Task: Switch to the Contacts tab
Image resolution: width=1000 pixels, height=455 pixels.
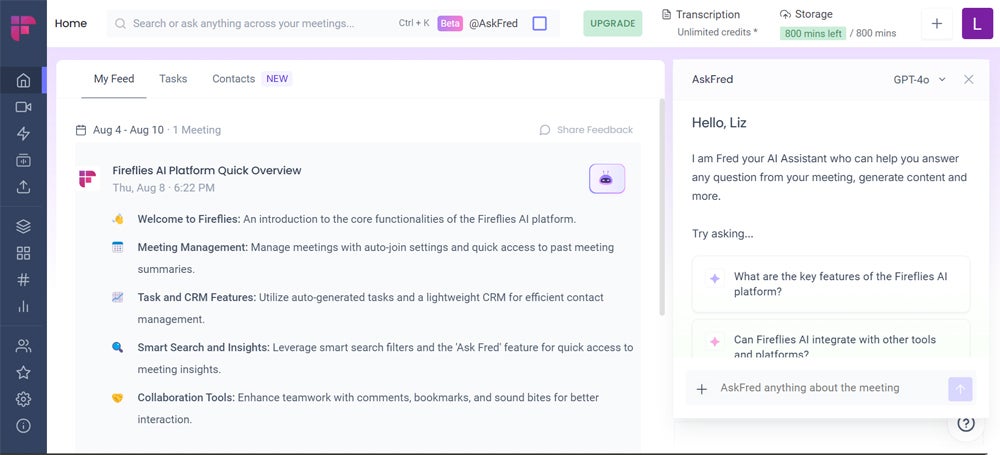Action: tap(233, 79)
